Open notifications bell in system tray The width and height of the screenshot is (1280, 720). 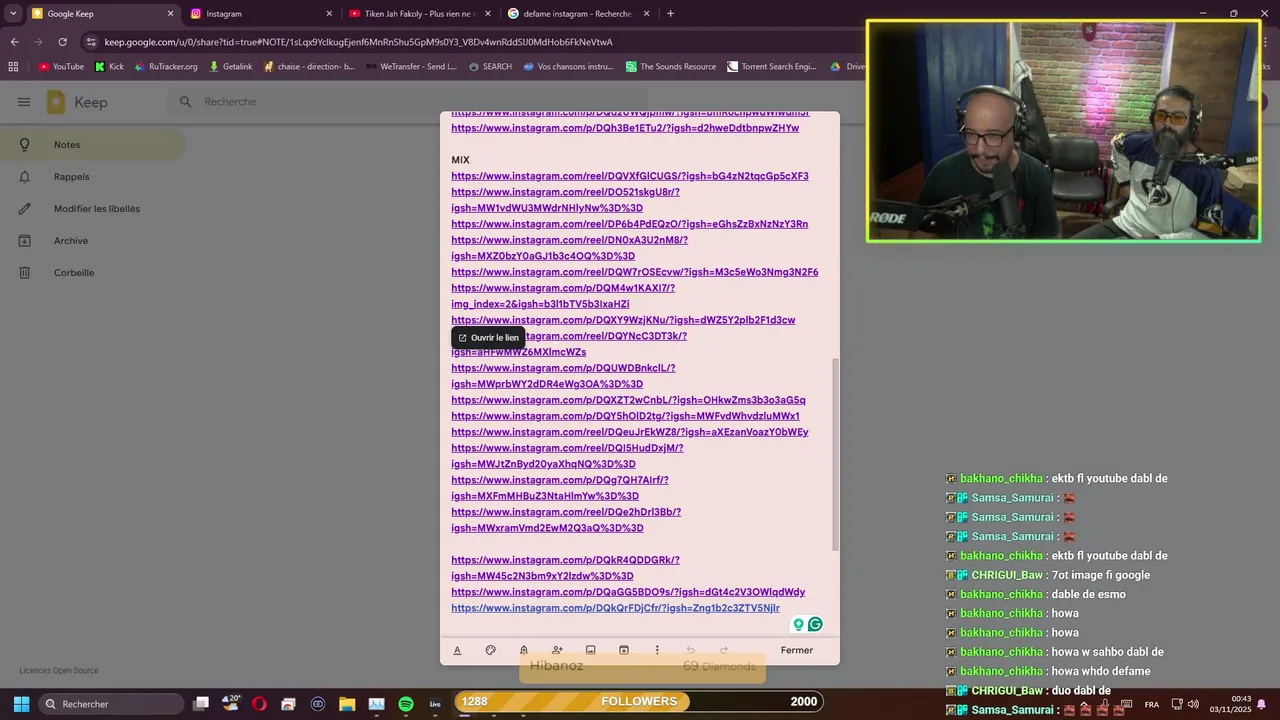(1261, 704)
